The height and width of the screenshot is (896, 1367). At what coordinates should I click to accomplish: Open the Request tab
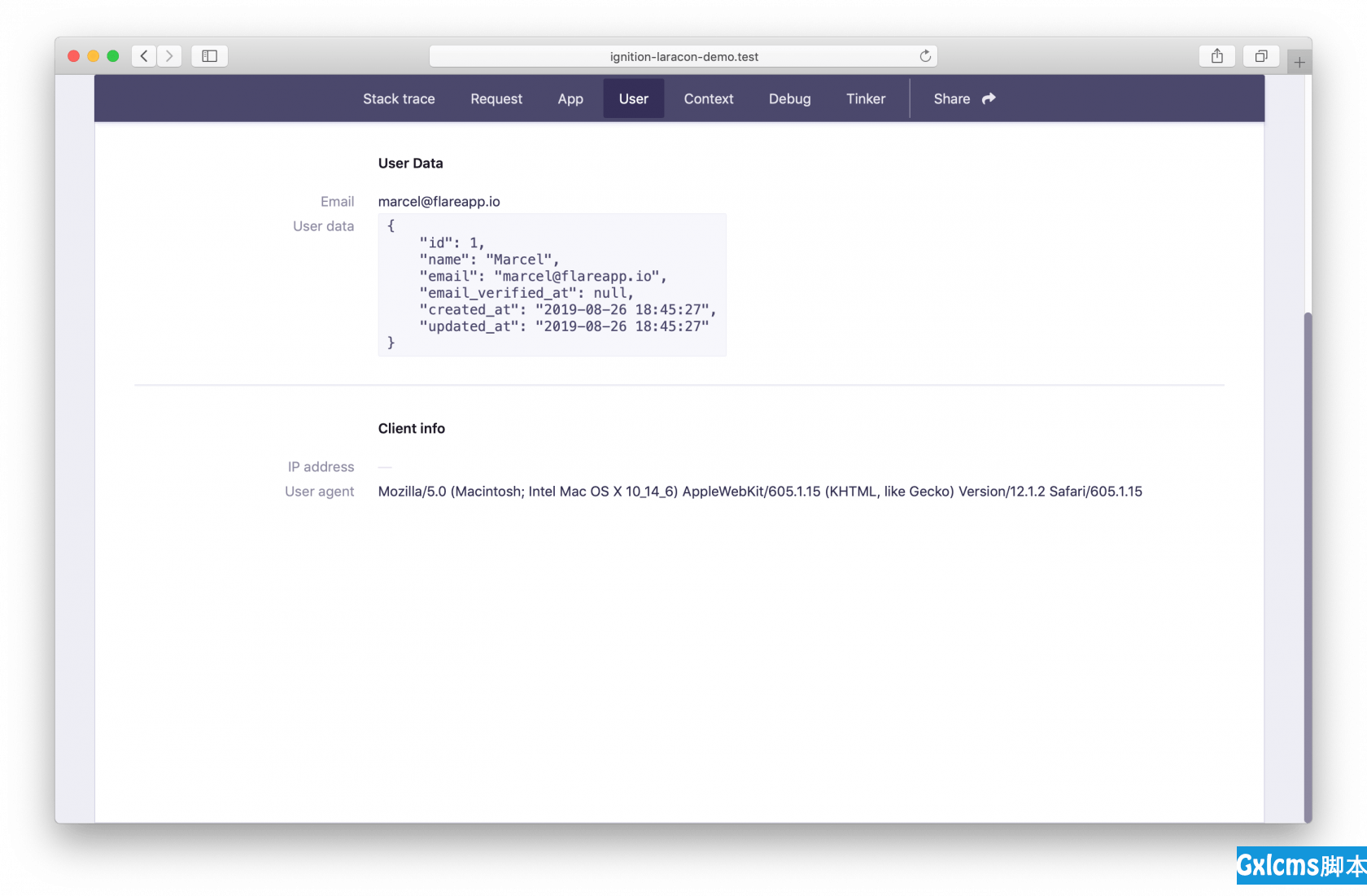point(496,98)
